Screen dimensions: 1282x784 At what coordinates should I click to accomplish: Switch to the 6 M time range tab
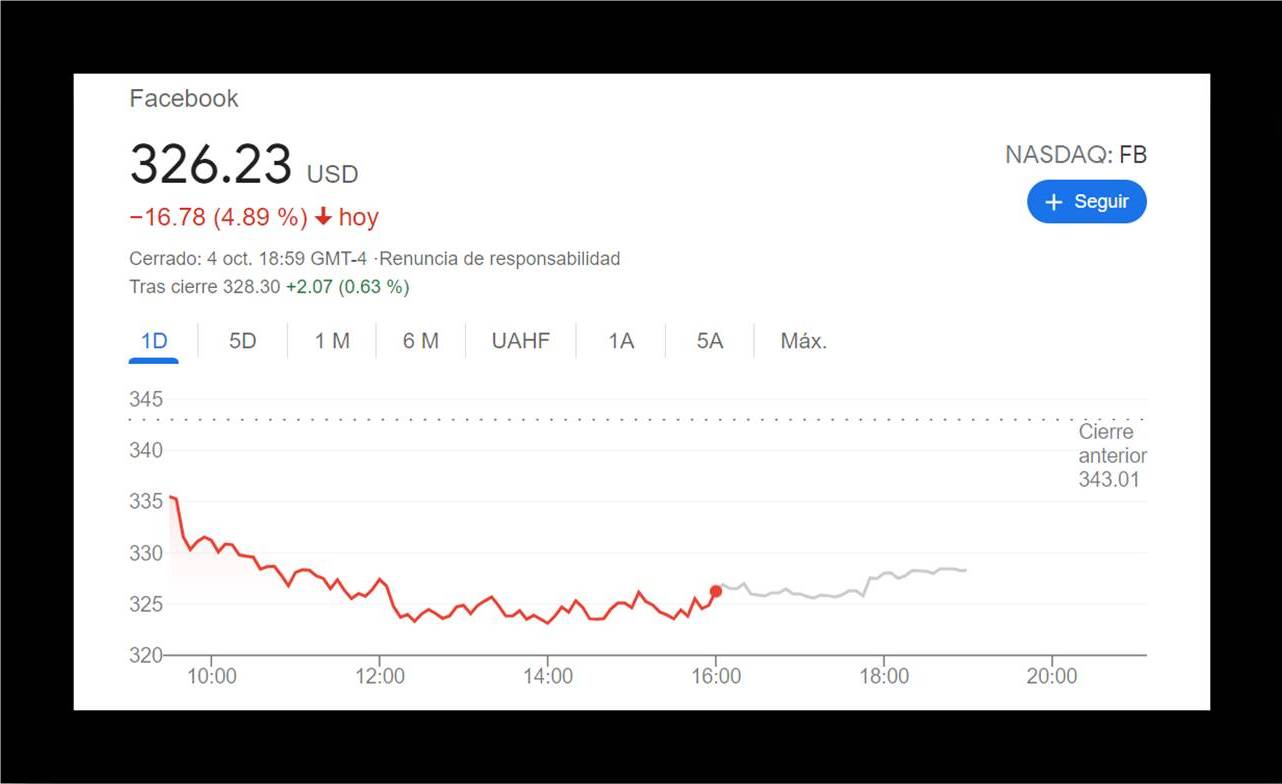pyautogui.click(x=421, y=341)
